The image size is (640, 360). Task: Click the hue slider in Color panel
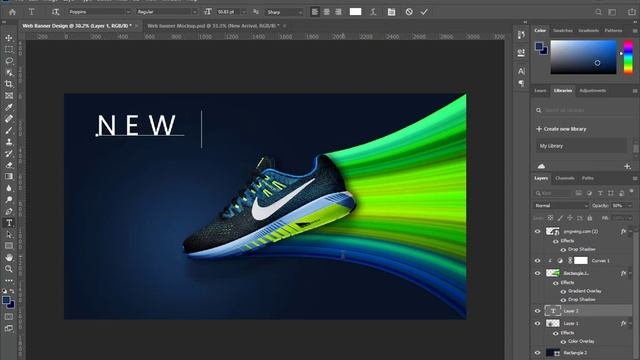[x=629, y=57]
